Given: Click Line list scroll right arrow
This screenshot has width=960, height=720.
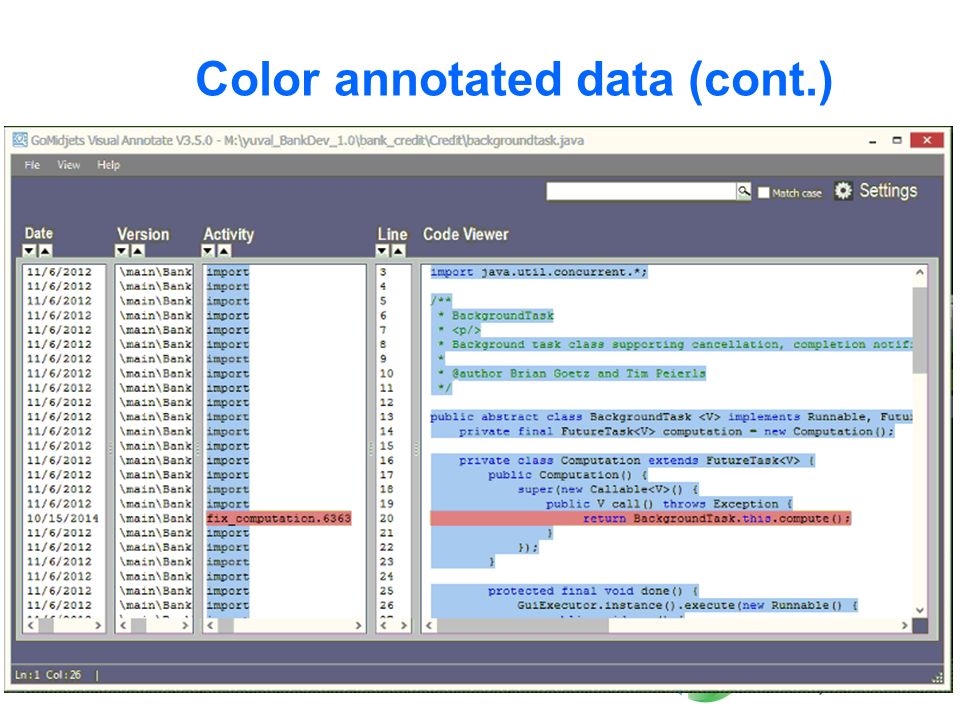Looking at the screenshot, I should tap(403, 625).
